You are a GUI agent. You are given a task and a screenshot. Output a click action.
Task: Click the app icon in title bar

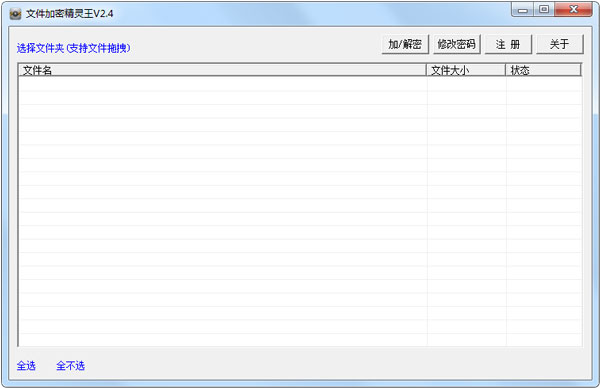(15, 14)
